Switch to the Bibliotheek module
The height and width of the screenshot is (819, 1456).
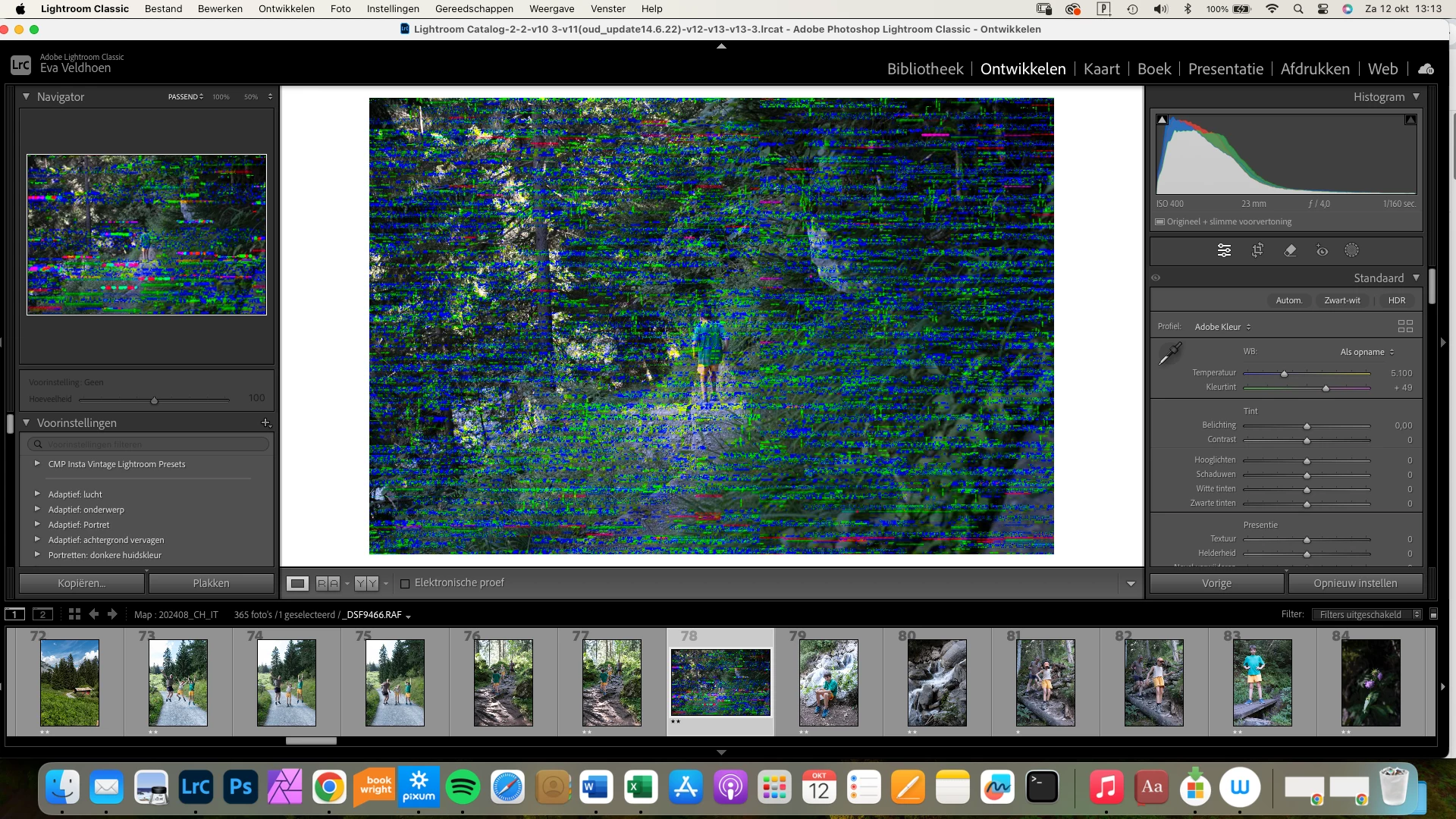coord(924,69)
